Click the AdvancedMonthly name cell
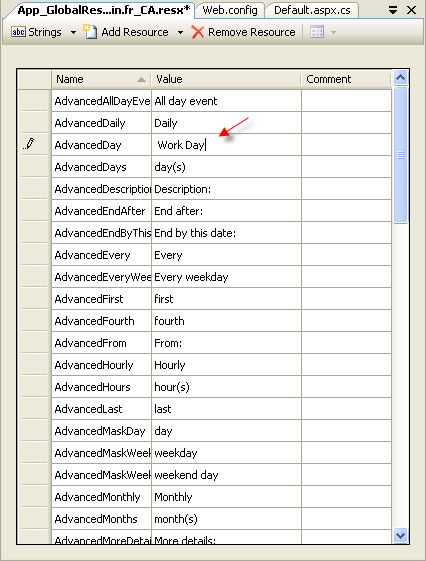 pos(102,497)
